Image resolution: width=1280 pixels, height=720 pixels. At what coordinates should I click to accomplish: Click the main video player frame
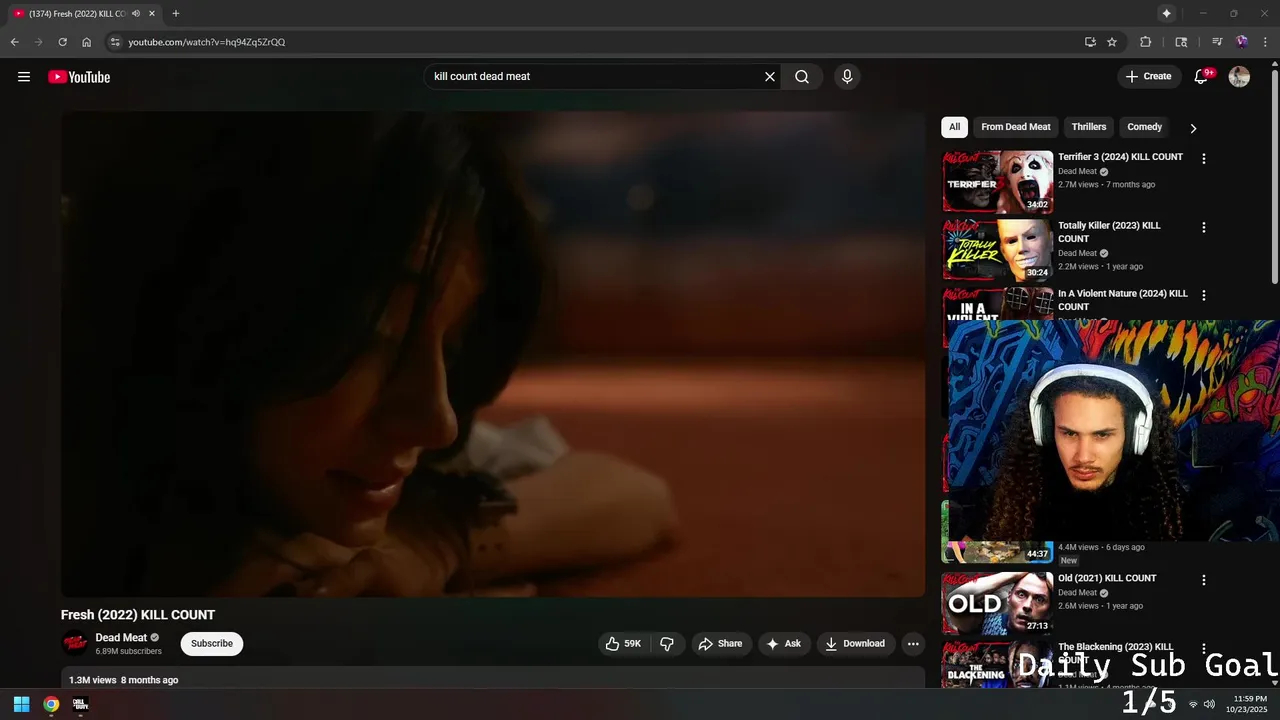click(493, 354)
